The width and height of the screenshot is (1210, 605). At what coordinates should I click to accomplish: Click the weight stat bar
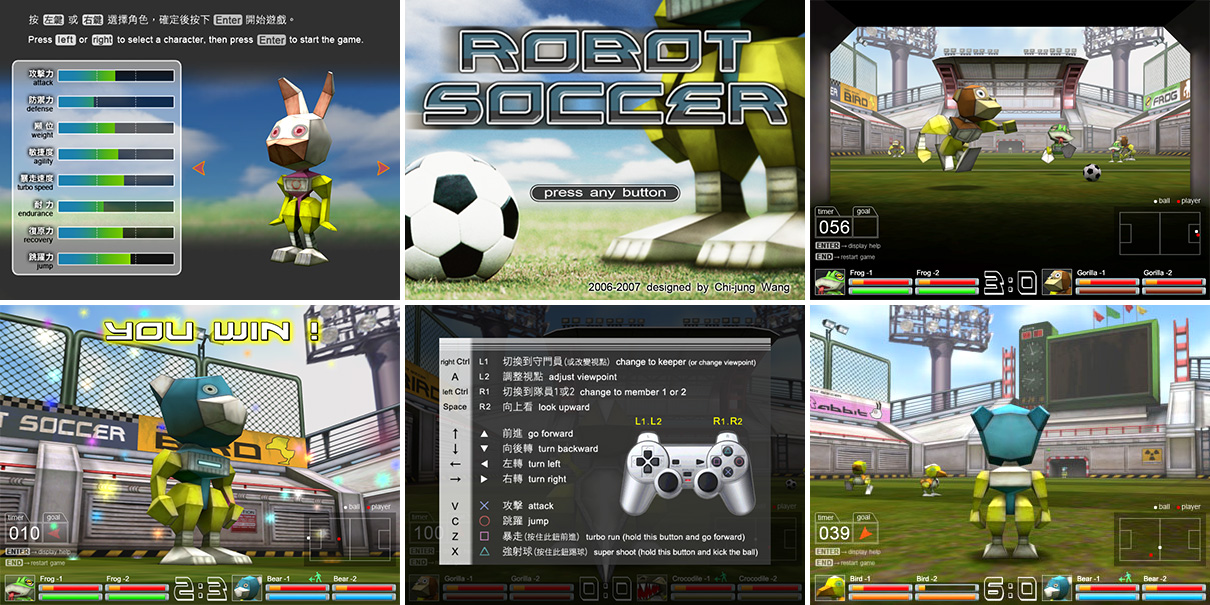pyautogui.click(x=118, y=128)
